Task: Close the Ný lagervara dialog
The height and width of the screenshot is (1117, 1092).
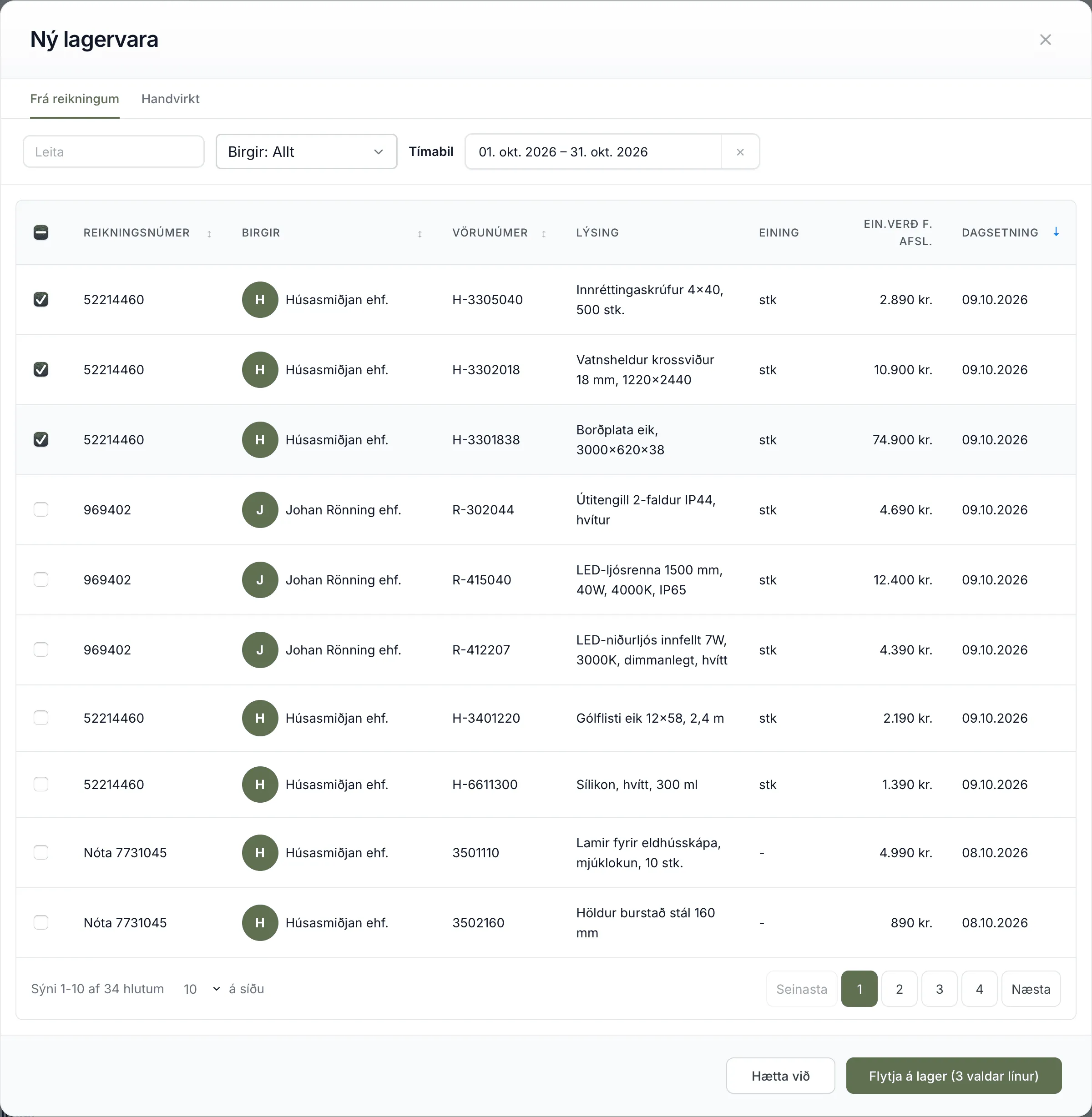Action: [x=1045, y=40]
